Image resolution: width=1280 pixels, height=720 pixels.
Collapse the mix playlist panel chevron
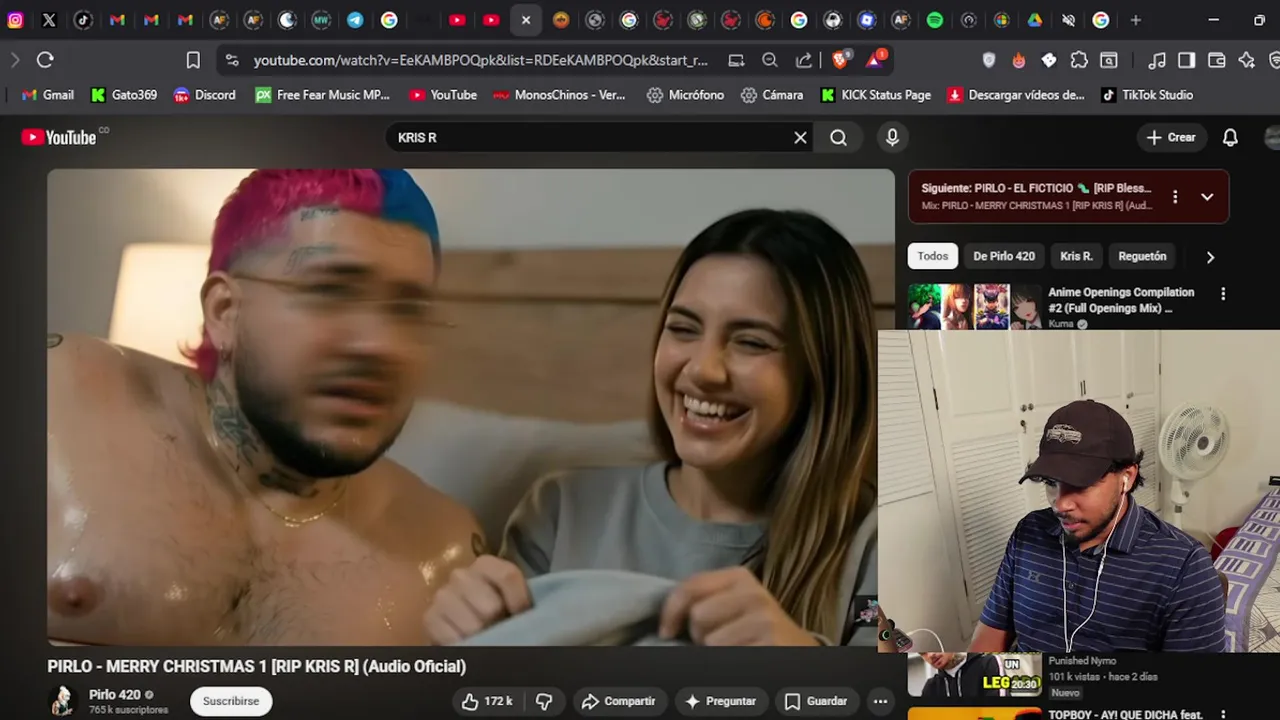1207,197
